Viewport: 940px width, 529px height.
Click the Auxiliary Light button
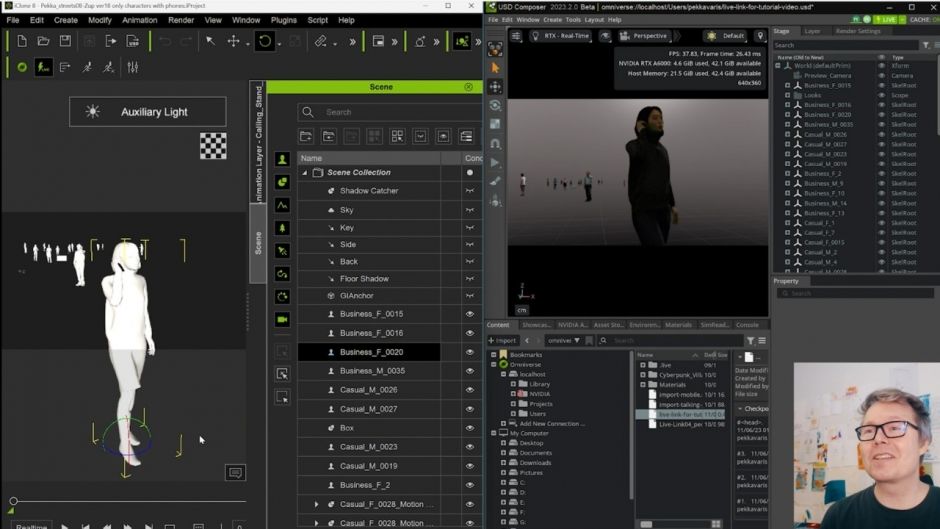click(x=147, y=112)
